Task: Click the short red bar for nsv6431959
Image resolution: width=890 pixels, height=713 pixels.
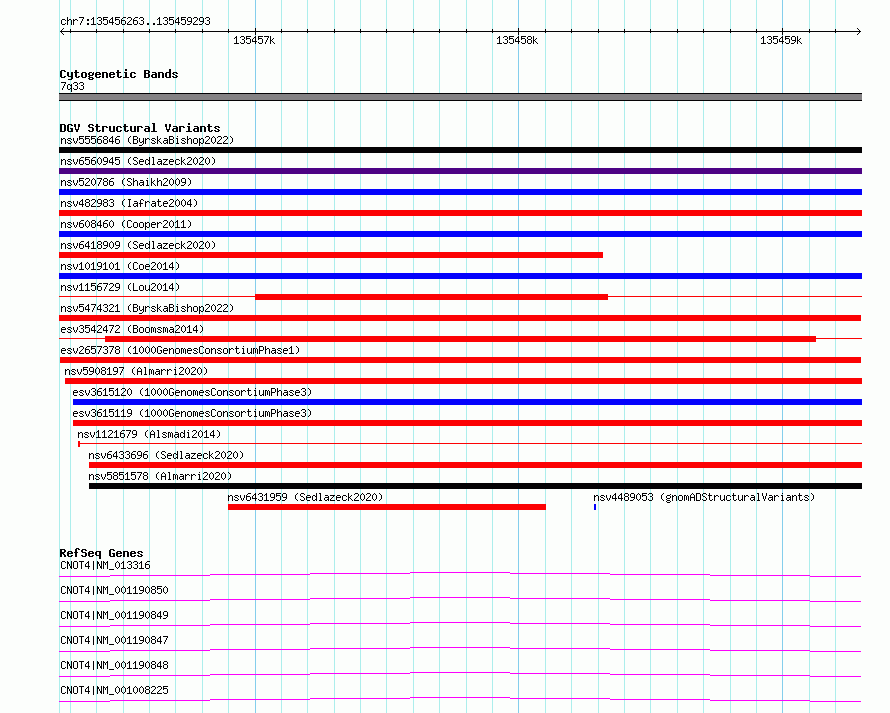Action: (387, 507)
